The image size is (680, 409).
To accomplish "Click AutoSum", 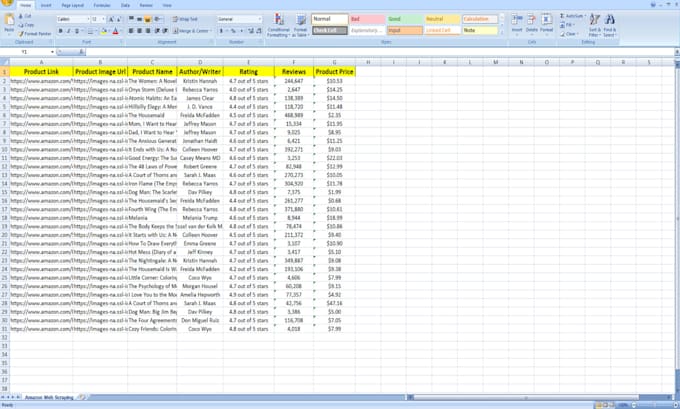I will point(572,16).
